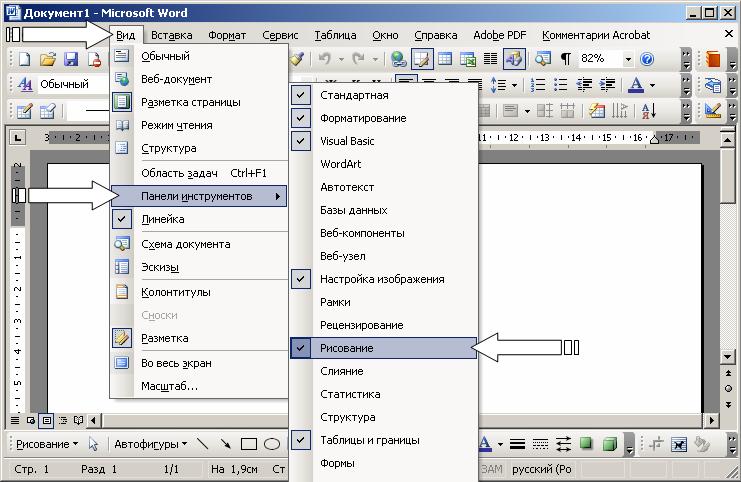The height and width of the screenshot is (482, 741).
Task: Open the Сервис menu
Action: pos(280,35)
